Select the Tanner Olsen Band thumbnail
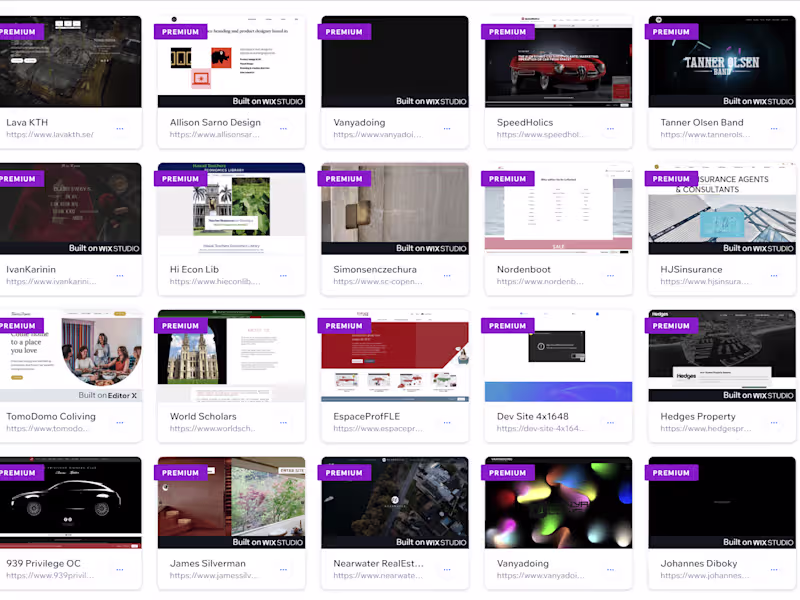 coord(722,62)
